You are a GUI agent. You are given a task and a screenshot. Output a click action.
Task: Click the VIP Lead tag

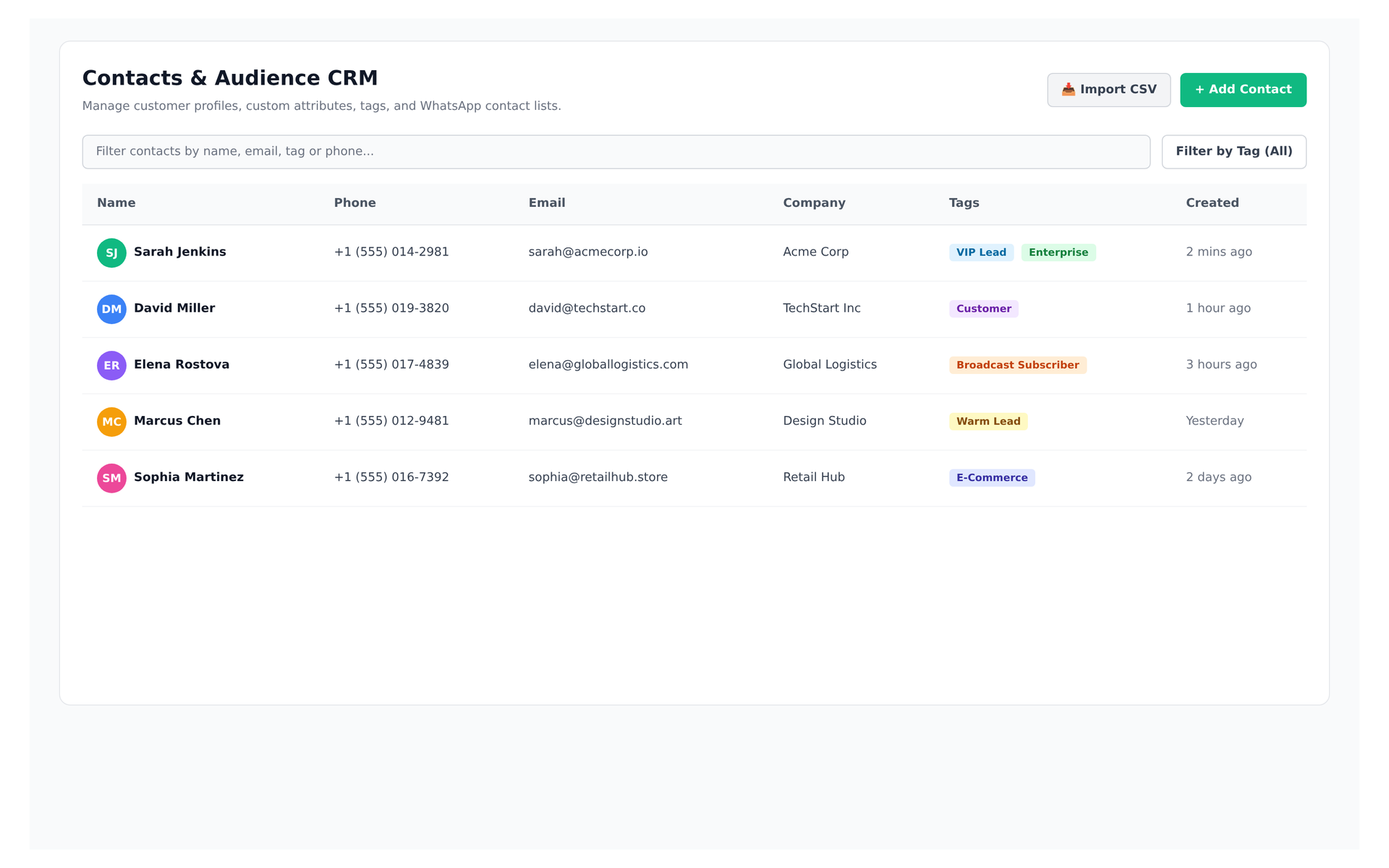pos(981,252)
